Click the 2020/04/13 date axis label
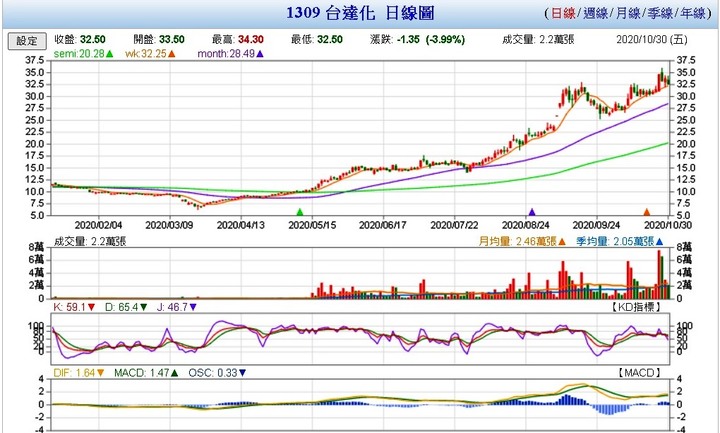The image size is (720, 433). coord(241,225)
